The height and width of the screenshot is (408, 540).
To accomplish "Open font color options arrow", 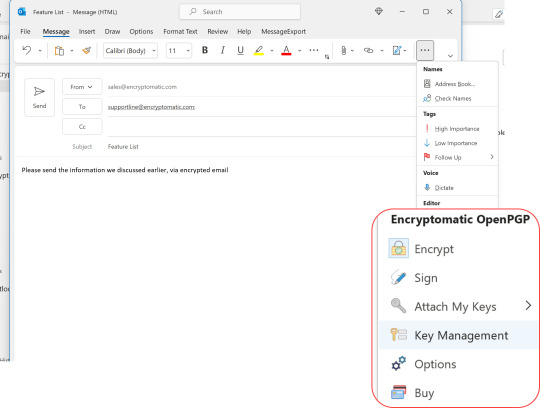I will click(x=299, y=51).
